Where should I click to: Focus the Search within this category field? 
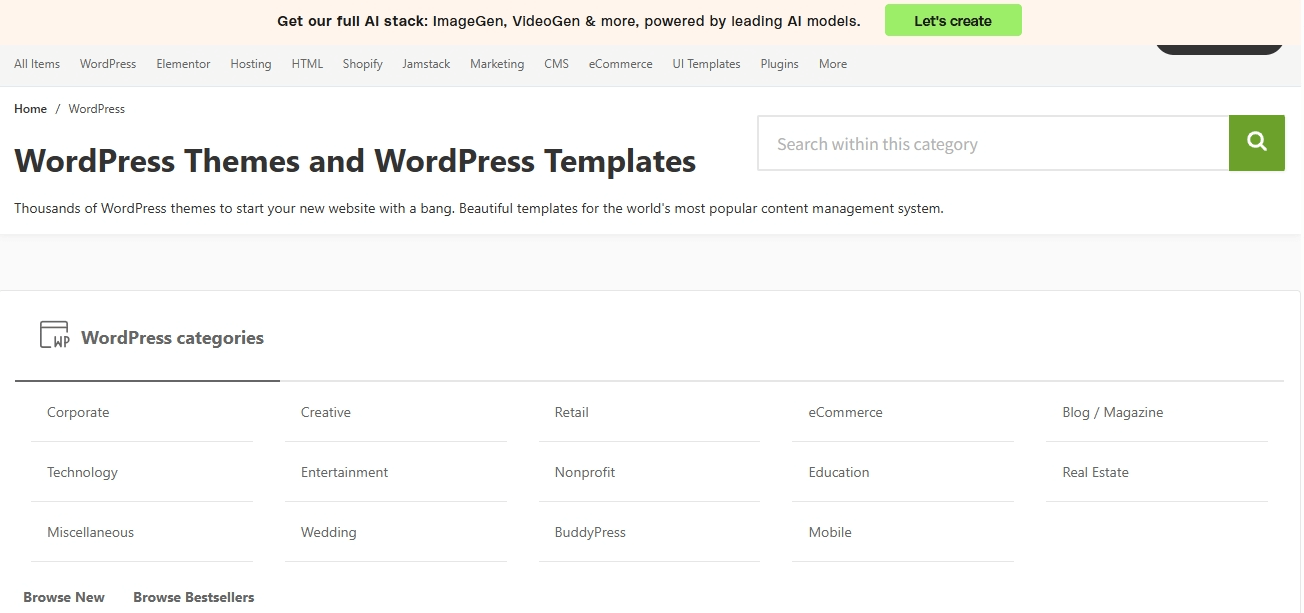(993, 143)
